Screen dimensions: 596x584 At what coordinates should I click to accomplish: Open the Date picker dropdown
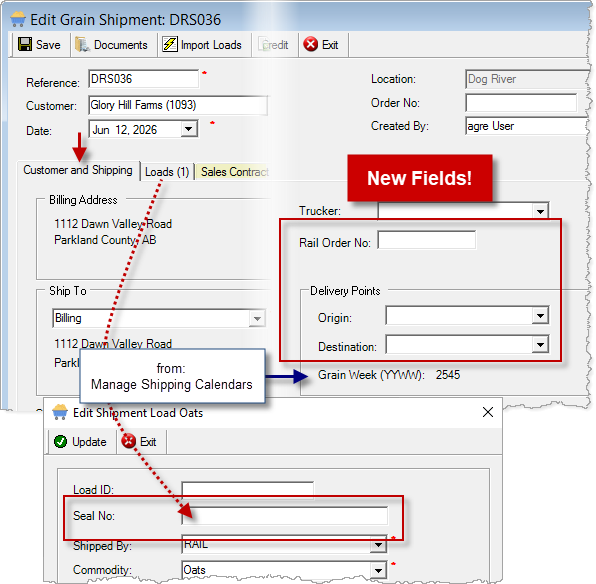click(189, 129)
